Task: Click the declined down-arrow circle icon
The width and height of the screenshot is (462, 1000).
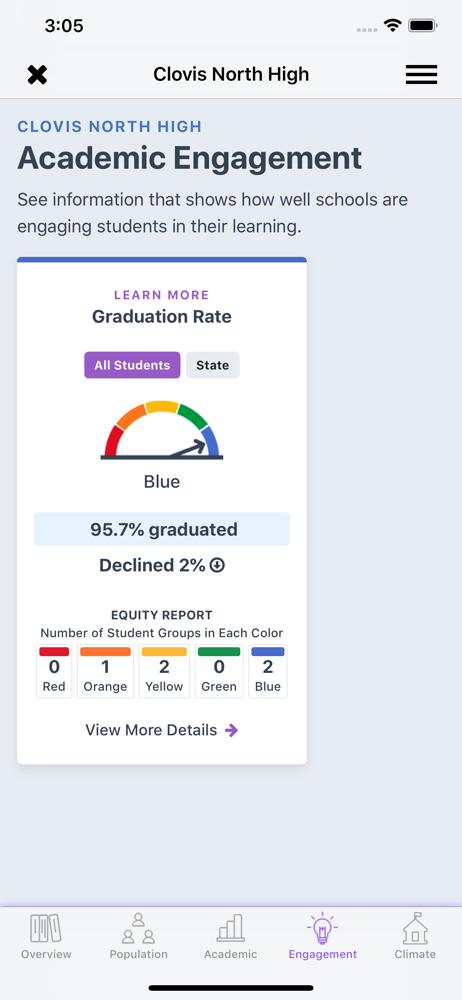Action: (218, 565)
